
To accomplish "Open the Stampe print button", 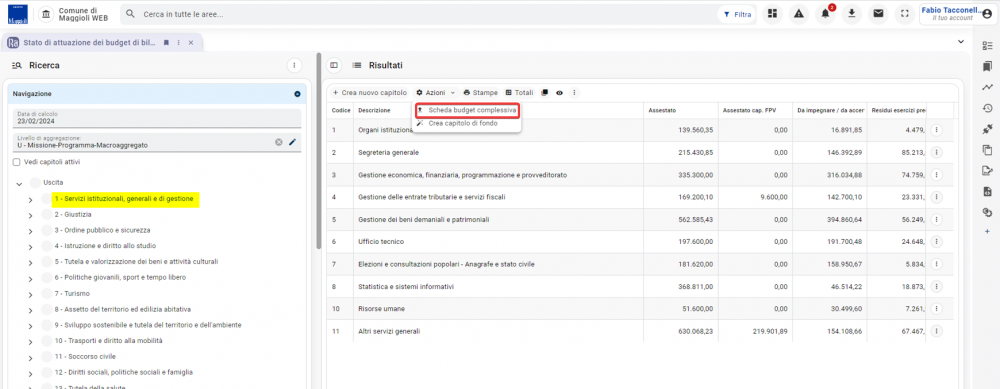I will click(480, 93).
